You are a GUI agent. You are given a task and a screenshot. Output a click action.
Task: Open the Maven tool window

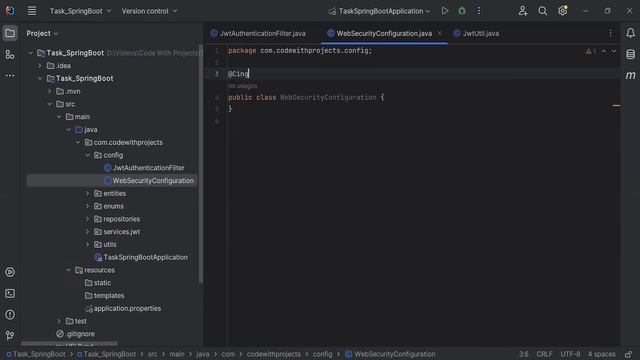coord(630,76)
